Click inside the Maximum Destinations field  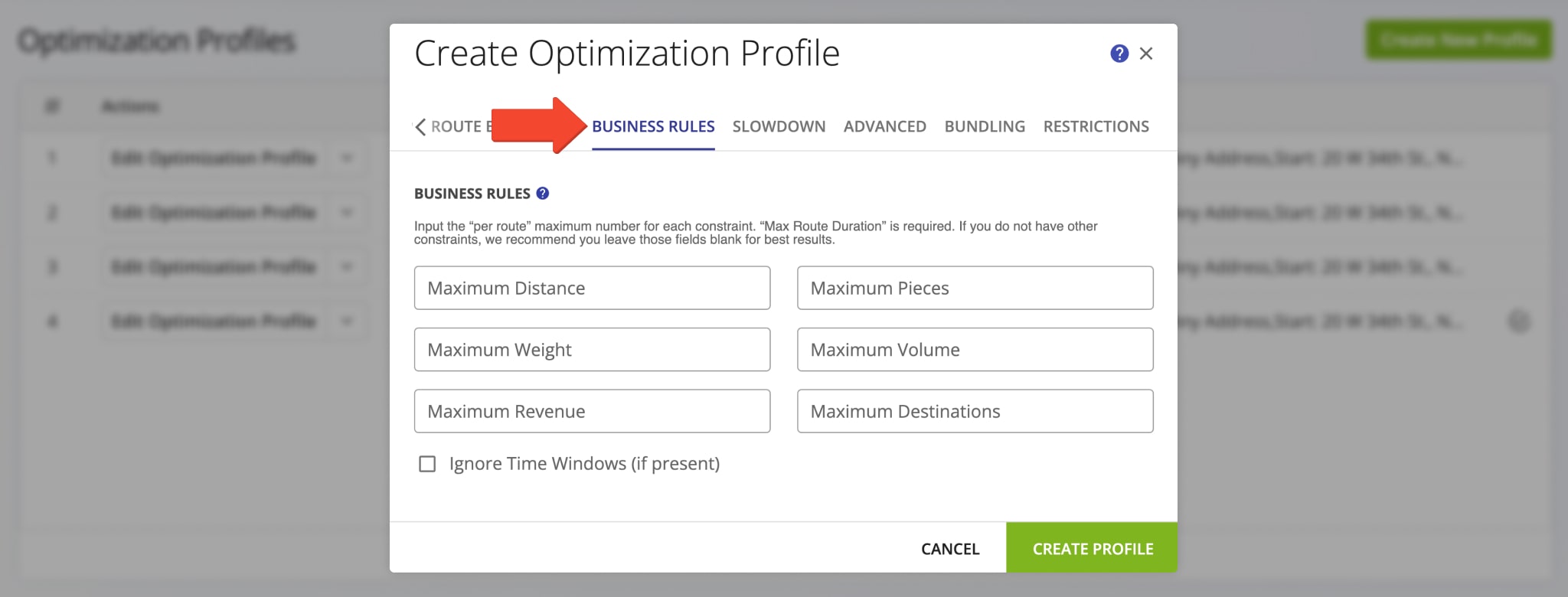(975, 411)
